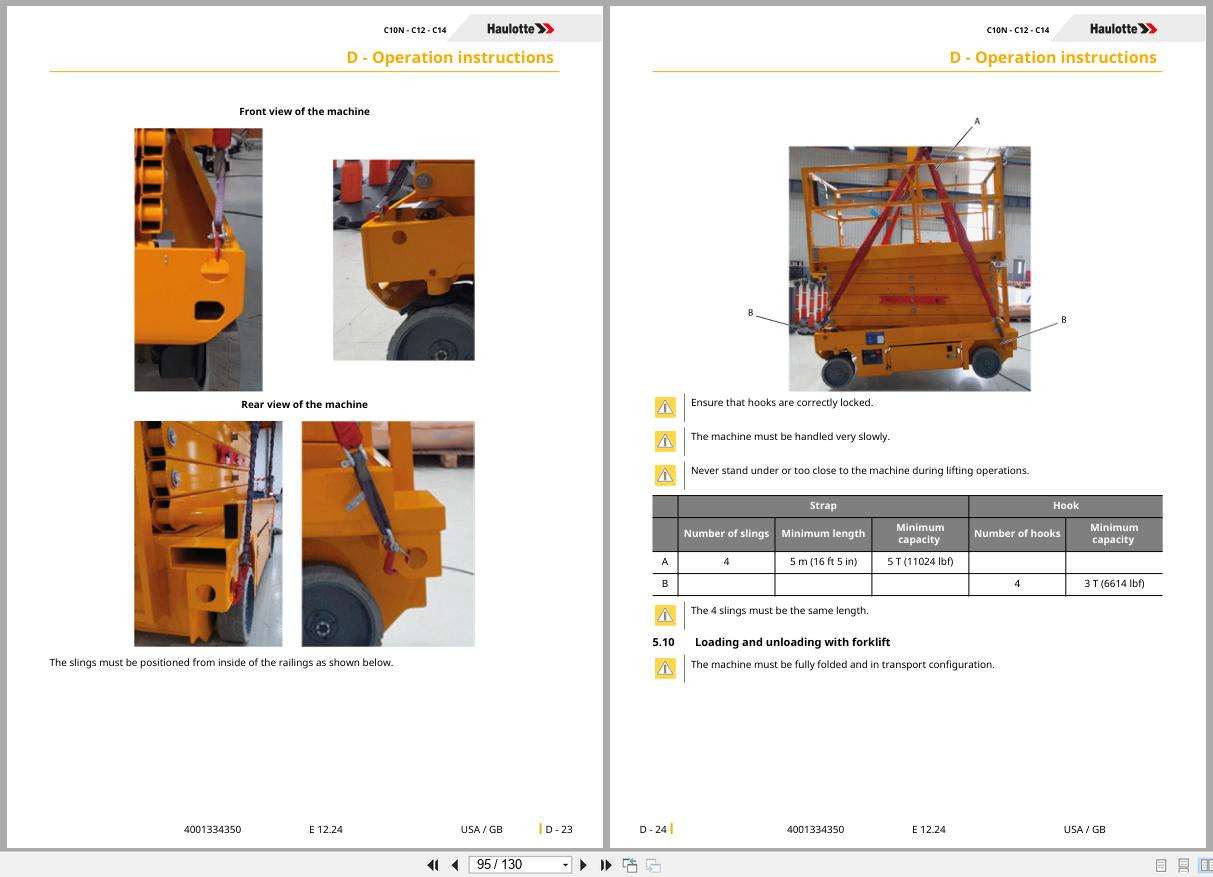Image resolution: width=1213 pixels, height=877 pixels.
Task: Go to the previous page
Action: pyautogui.click(x=455, y=865)
